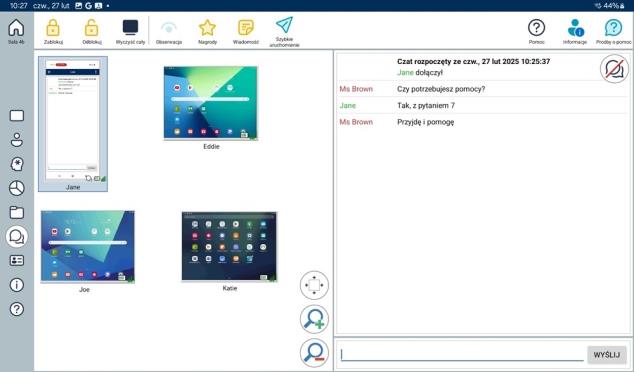Click the auto-fit thumbnails arrows button

pyautogui.click(x=314, y=285)
